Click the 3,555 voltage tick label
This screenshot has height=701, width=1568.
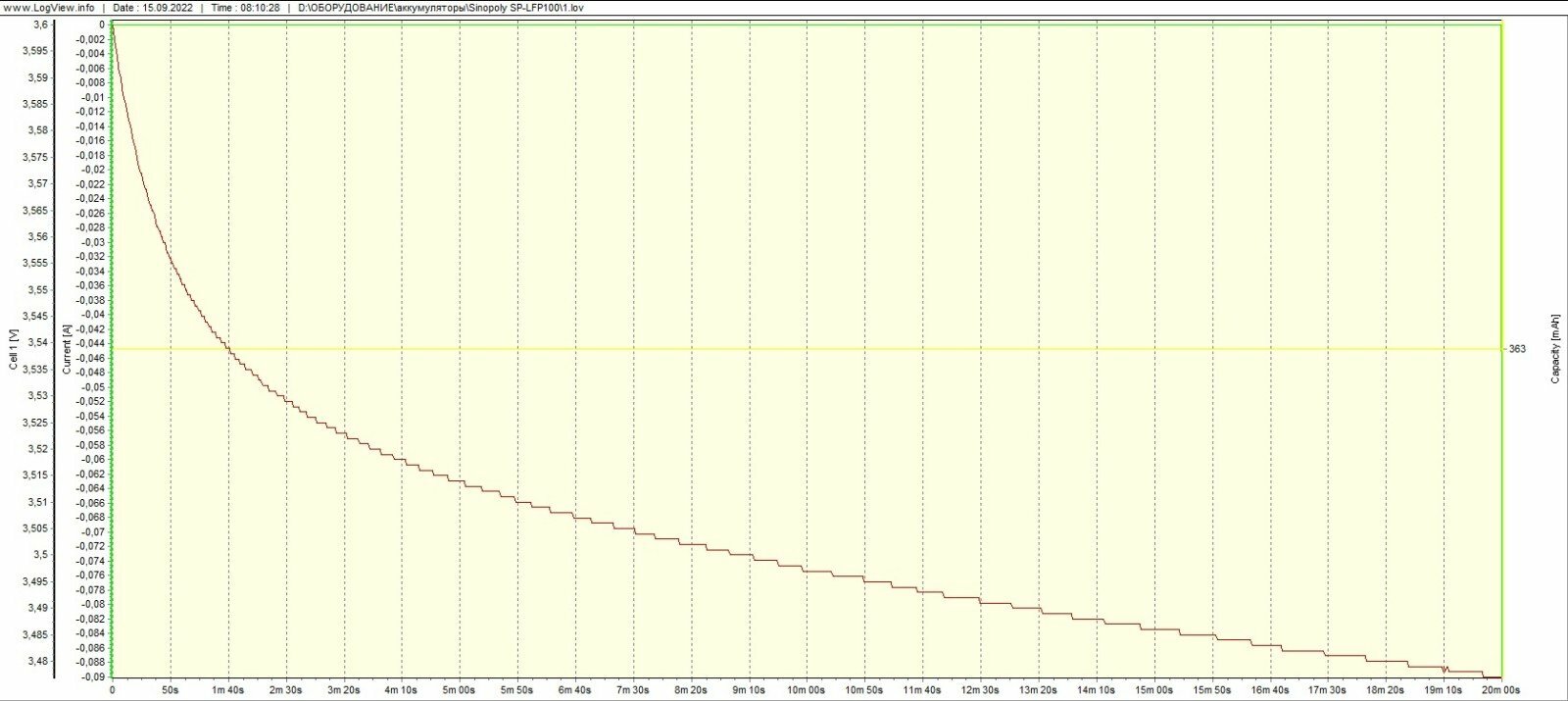36,264
